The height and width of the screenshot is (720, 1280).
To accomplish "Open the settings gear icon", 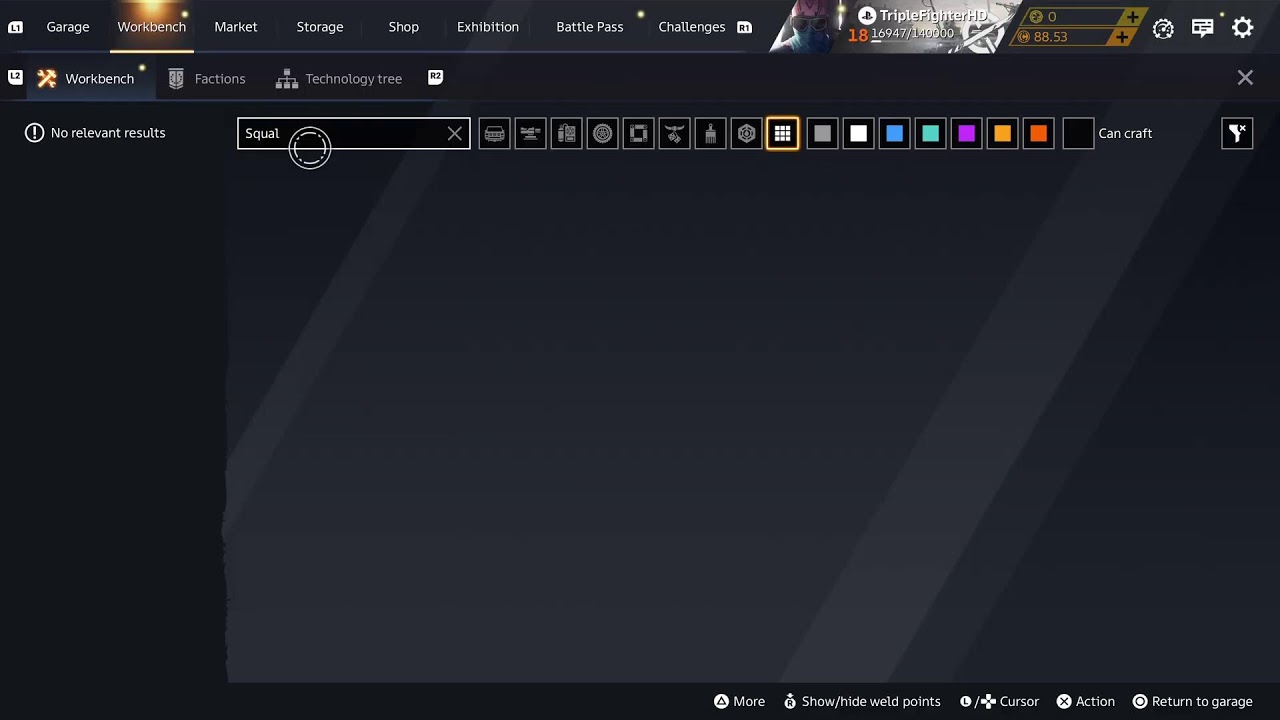I will click(x=1242, y=28).
